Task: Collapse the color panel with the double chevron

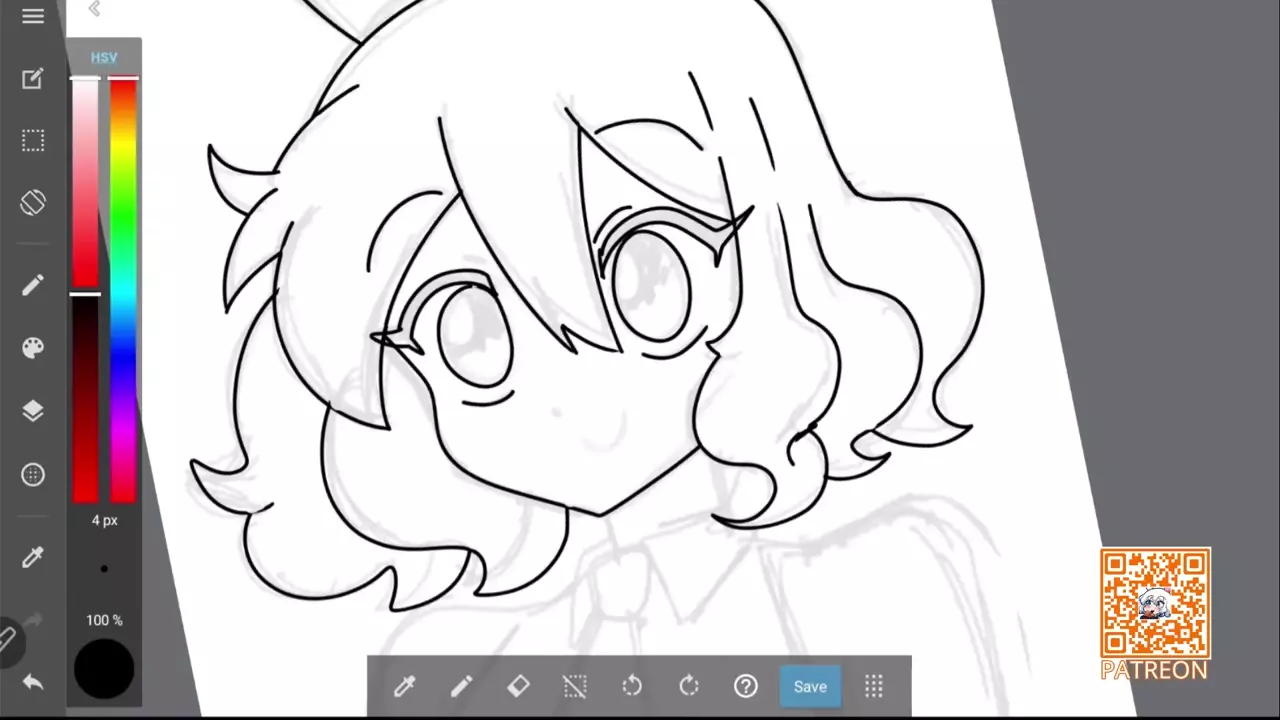Action: tap(94, 9)
